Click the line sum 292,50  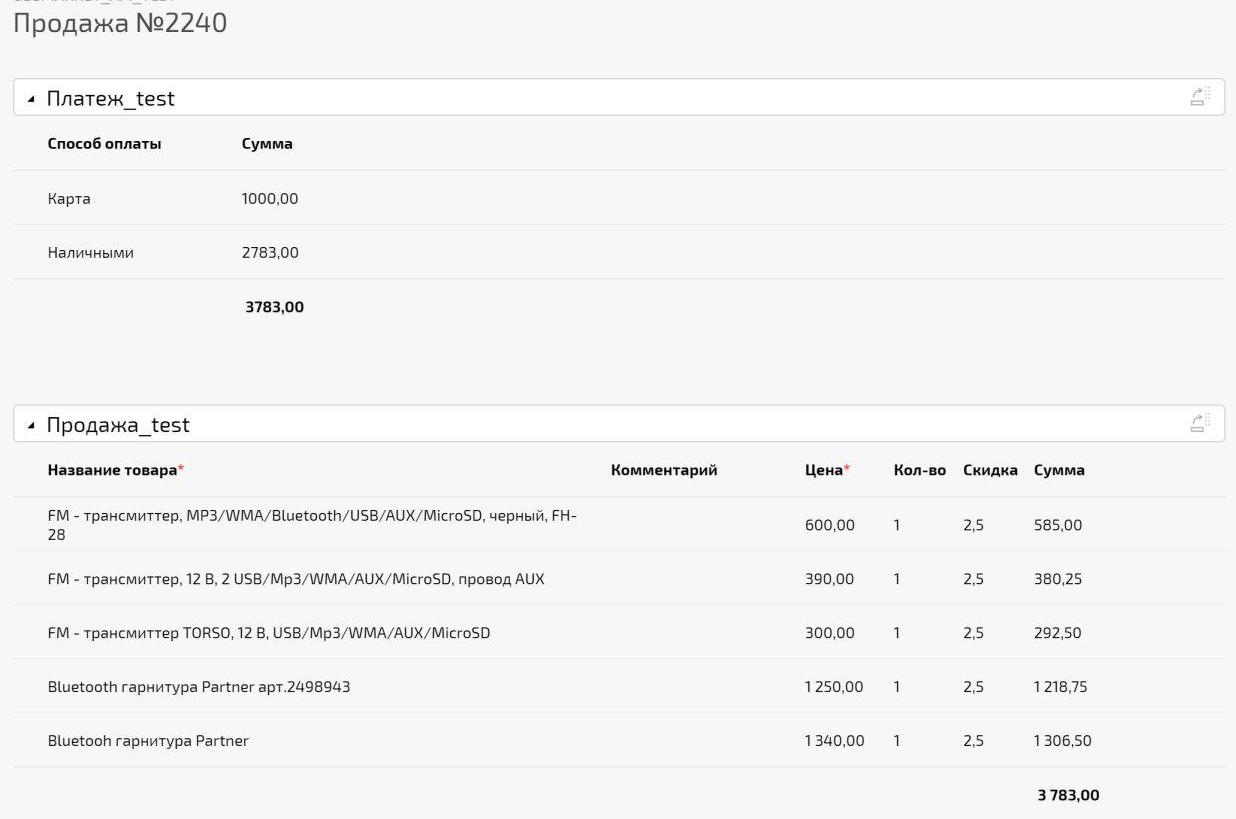tap(1058, 633)
